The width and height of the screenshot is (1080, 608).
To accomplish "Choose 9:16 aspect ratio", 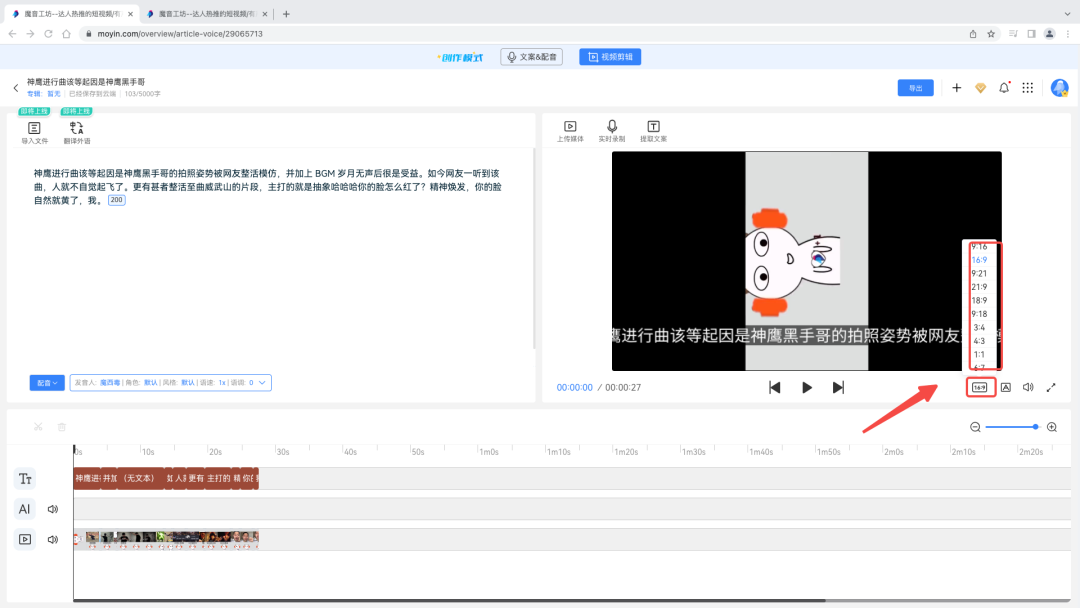I will pyautogui.click(x=979, y=247).
